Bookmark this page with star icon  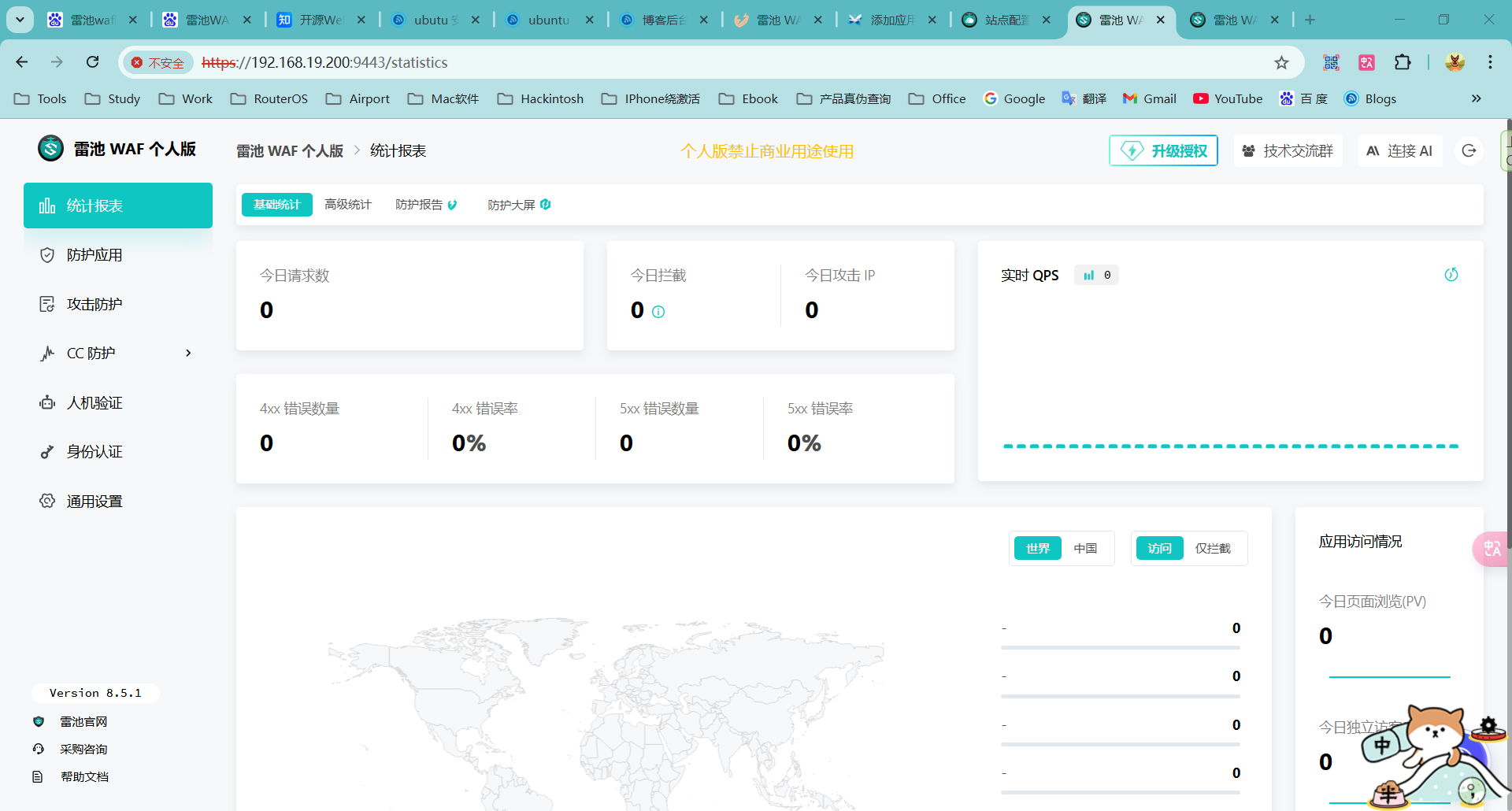(1281, 62)
